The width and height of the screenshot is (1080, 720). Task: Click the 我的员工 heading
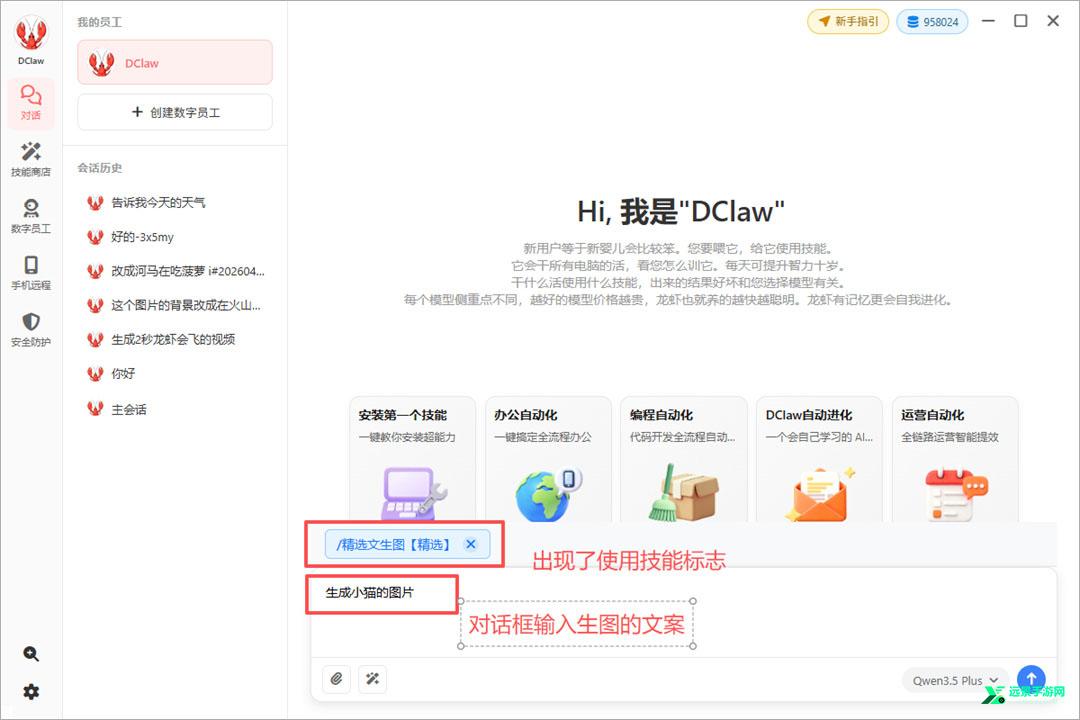[100, 22]
